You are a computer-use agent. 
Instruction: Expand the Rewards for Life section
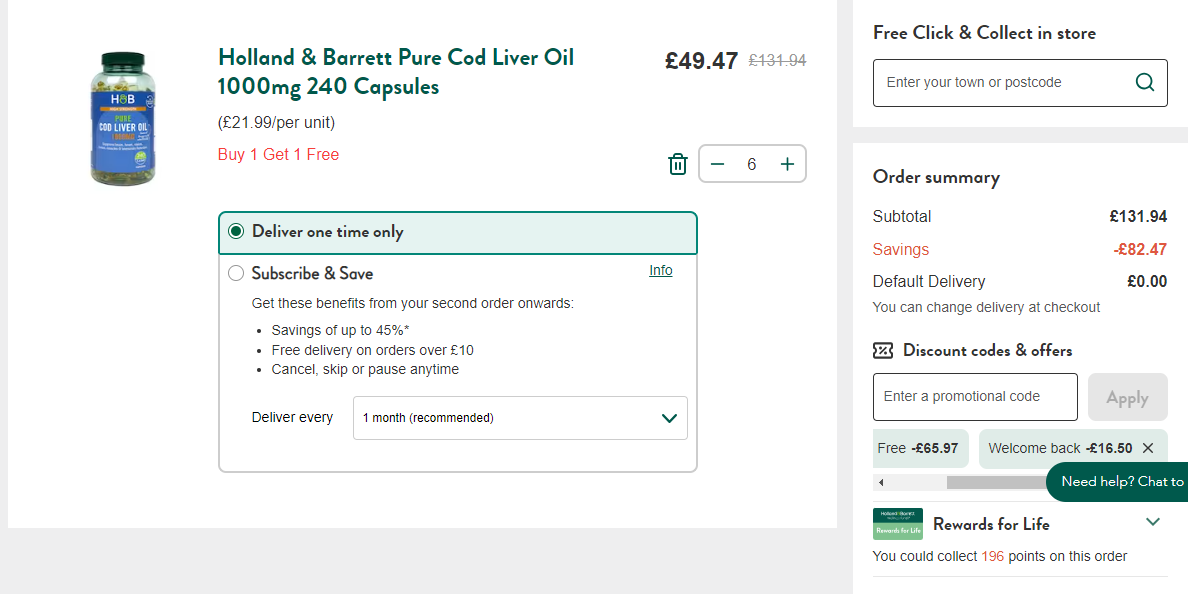(1153, 522)
